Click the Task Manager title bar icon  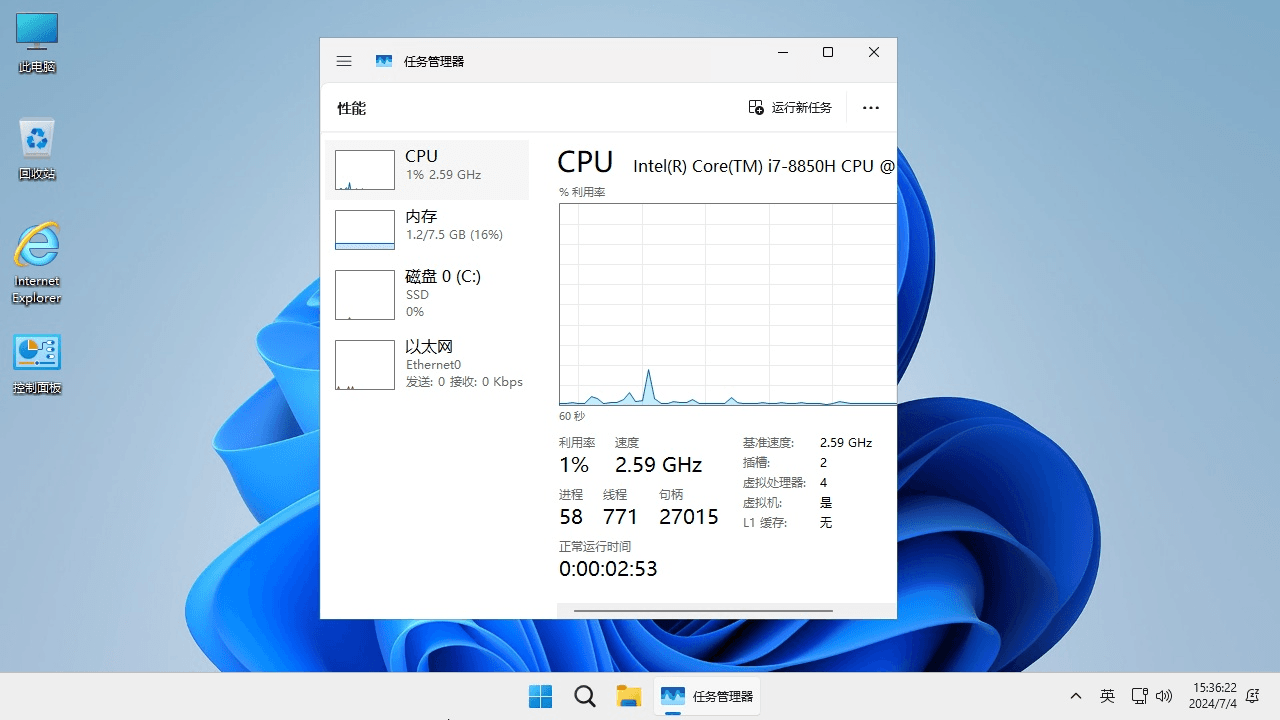384,60
